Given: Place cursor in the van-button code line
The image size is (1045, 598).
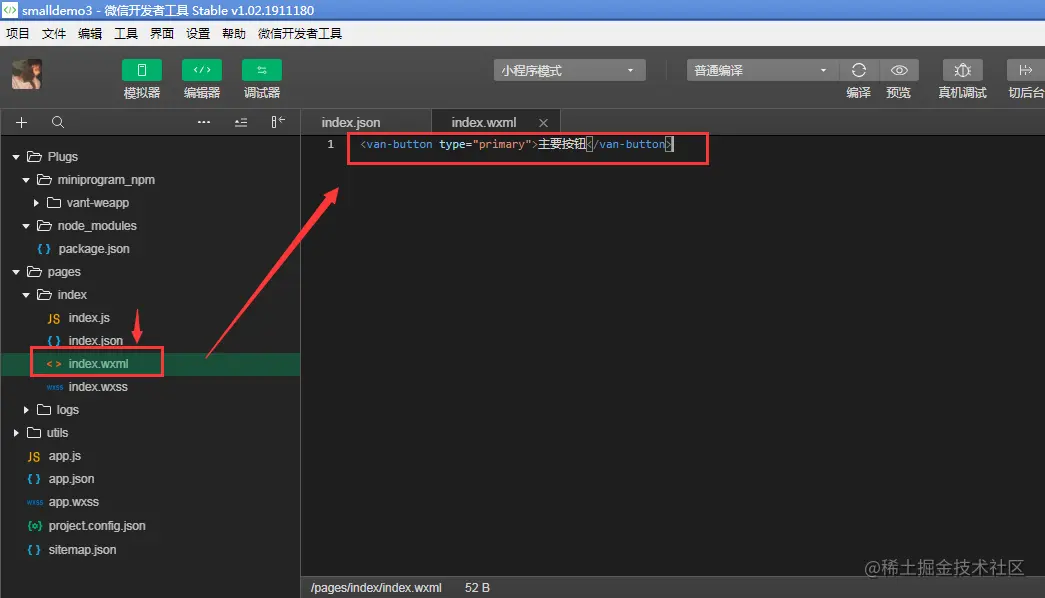Looking at the screenshot, I should click(517, 144).
